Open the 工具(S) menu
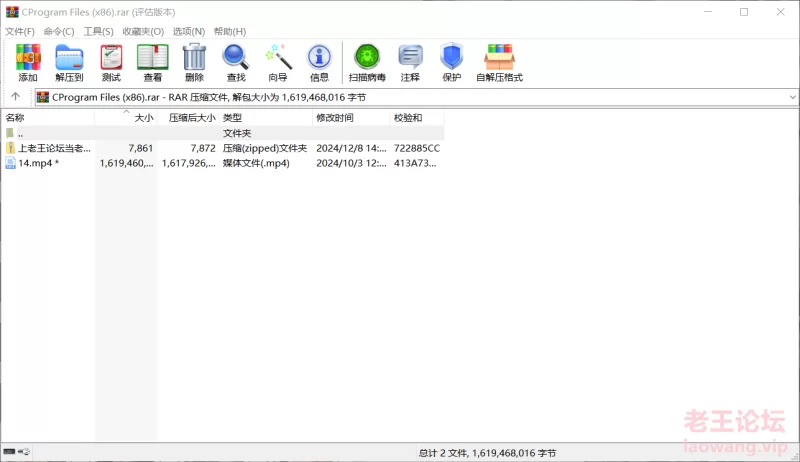Screen dimensions: 800x462 98,32
